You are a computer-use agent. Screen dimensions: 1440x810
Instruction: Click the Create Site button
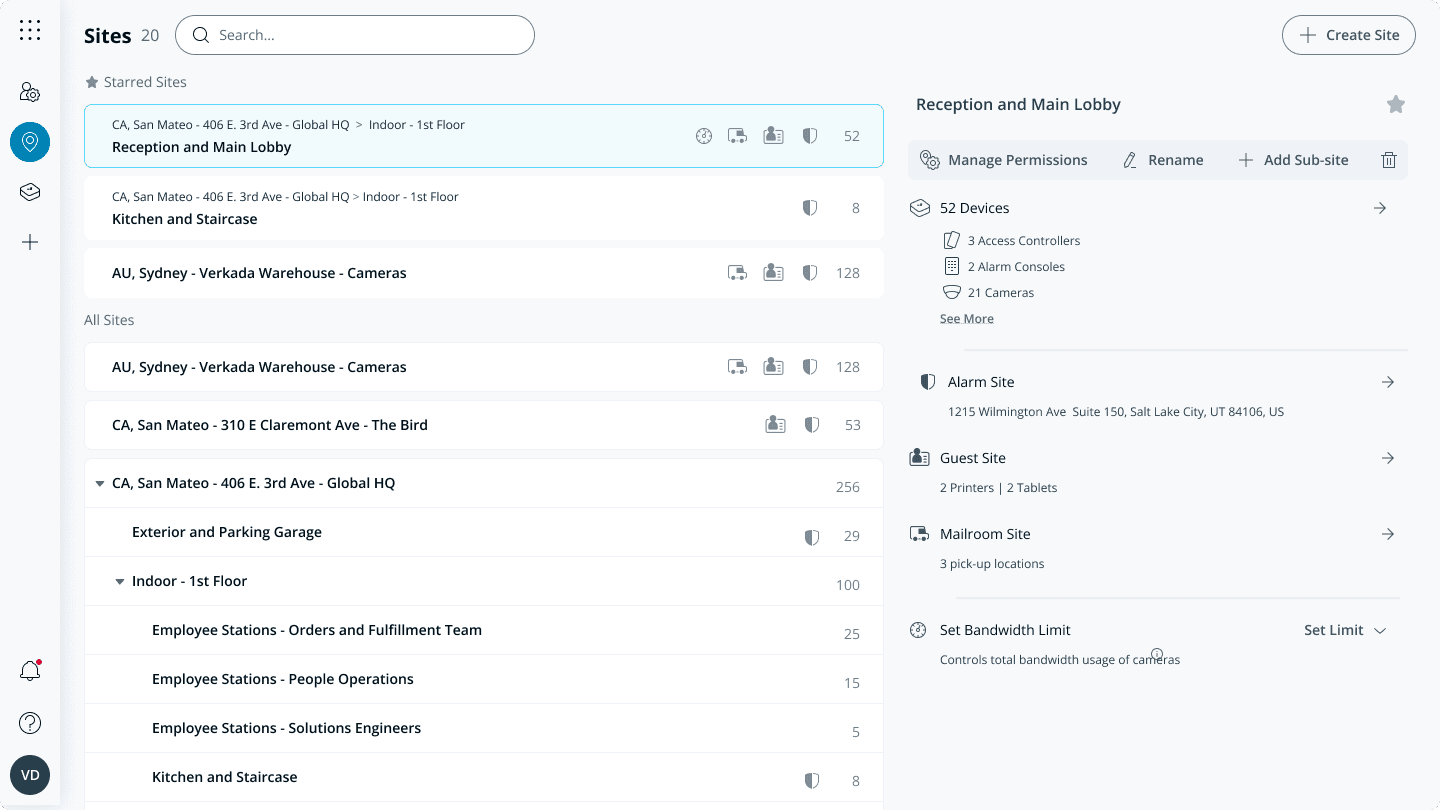(1348, 35)
